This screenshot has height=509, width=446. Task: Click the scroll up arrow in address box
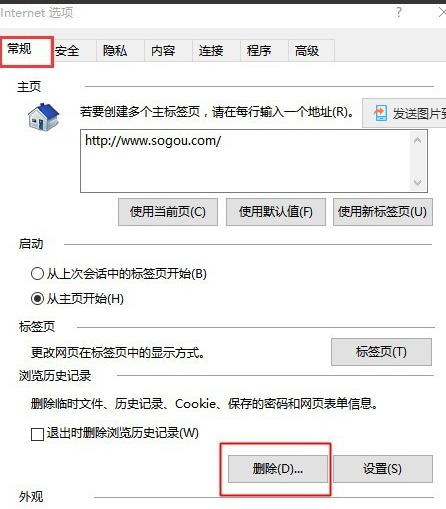(417, 141)
